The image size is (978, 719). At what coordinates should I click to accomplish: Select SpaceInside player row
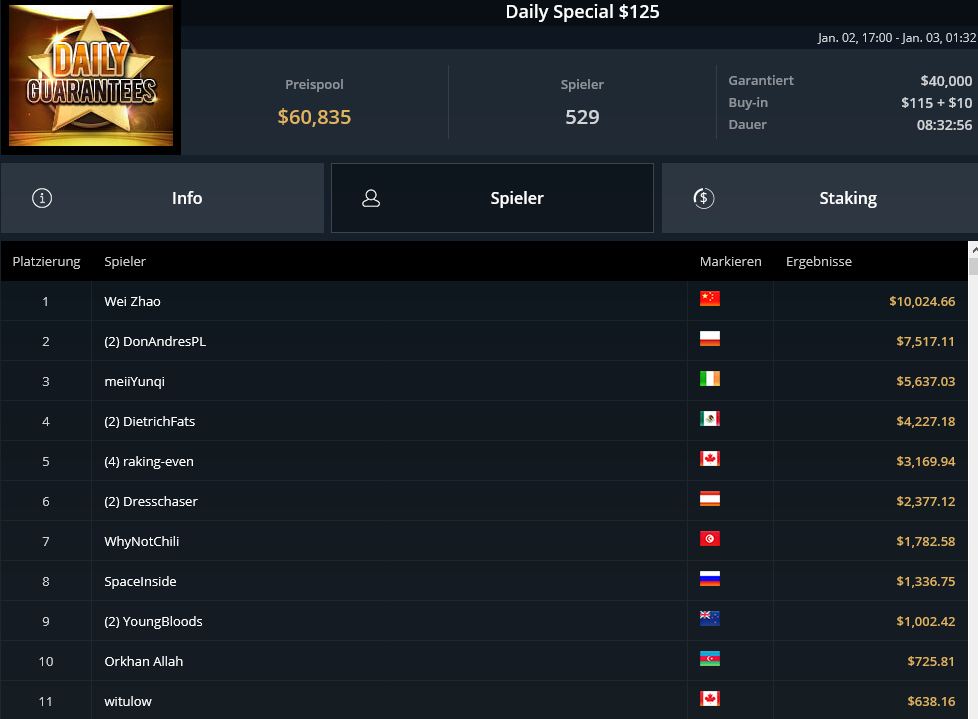coord(484,581)
